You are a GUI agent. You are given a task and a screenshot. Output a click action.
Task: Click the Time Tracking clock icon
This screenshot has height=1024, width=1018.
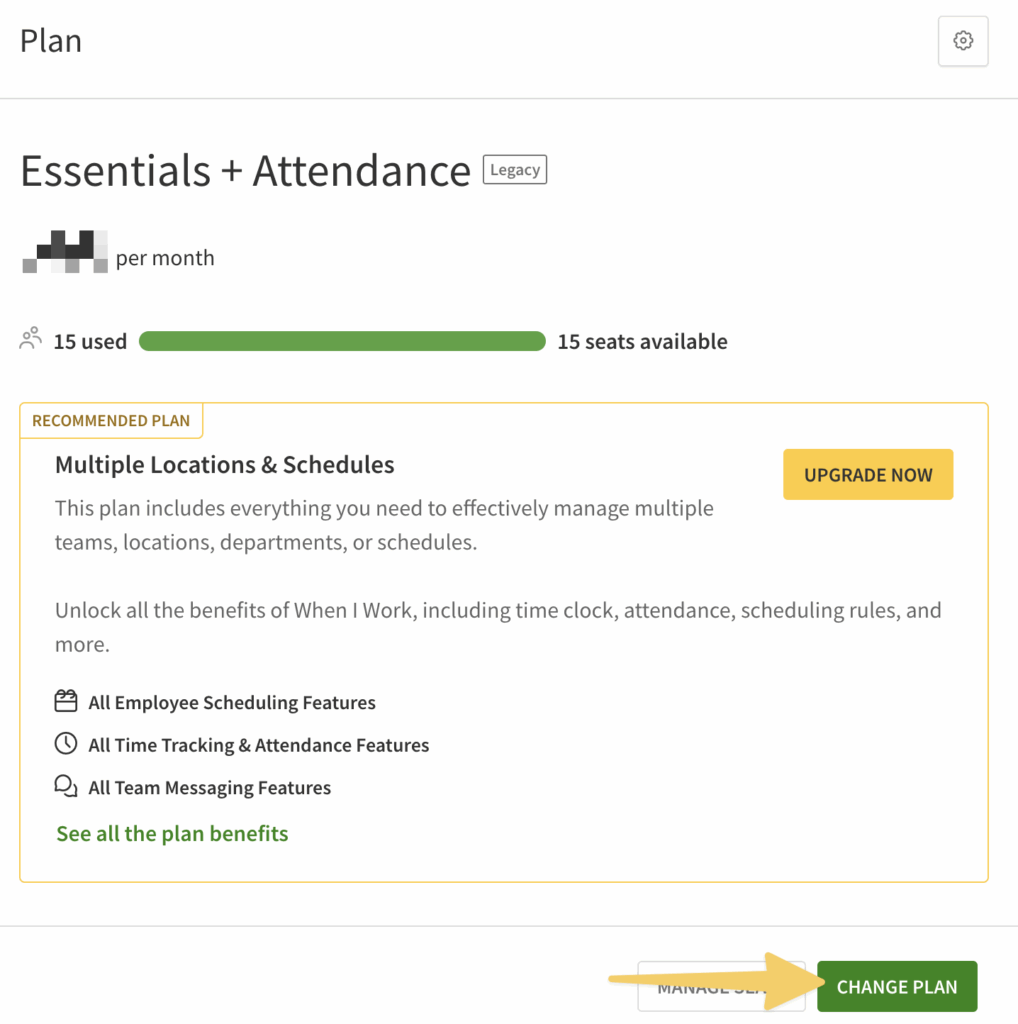66,744
